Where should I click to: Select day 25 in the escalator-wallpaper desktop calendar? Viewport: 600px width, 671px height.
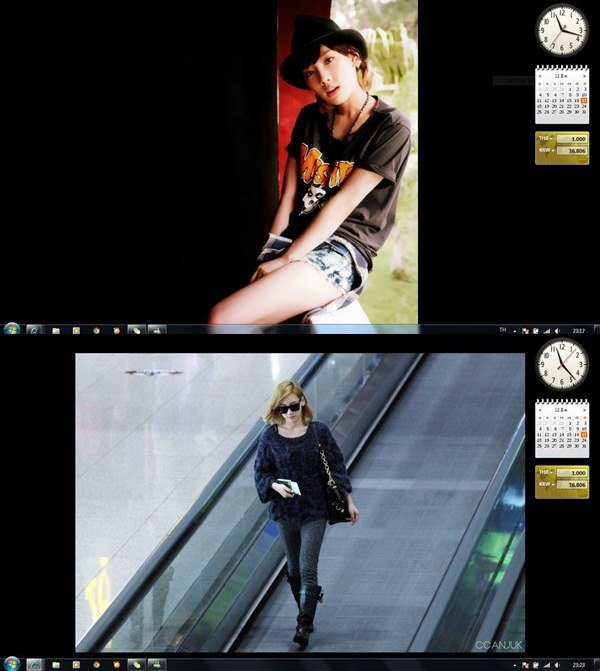point(539,446)
